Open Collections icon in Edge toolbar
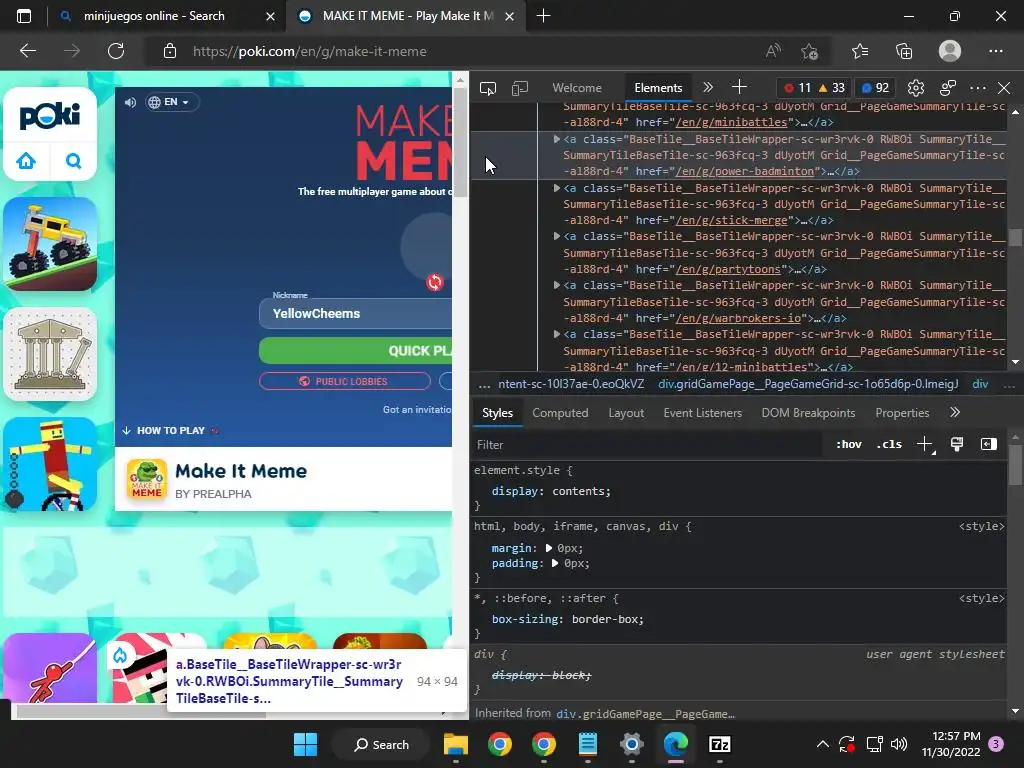Screen dimensions: 1024x768 904,51
